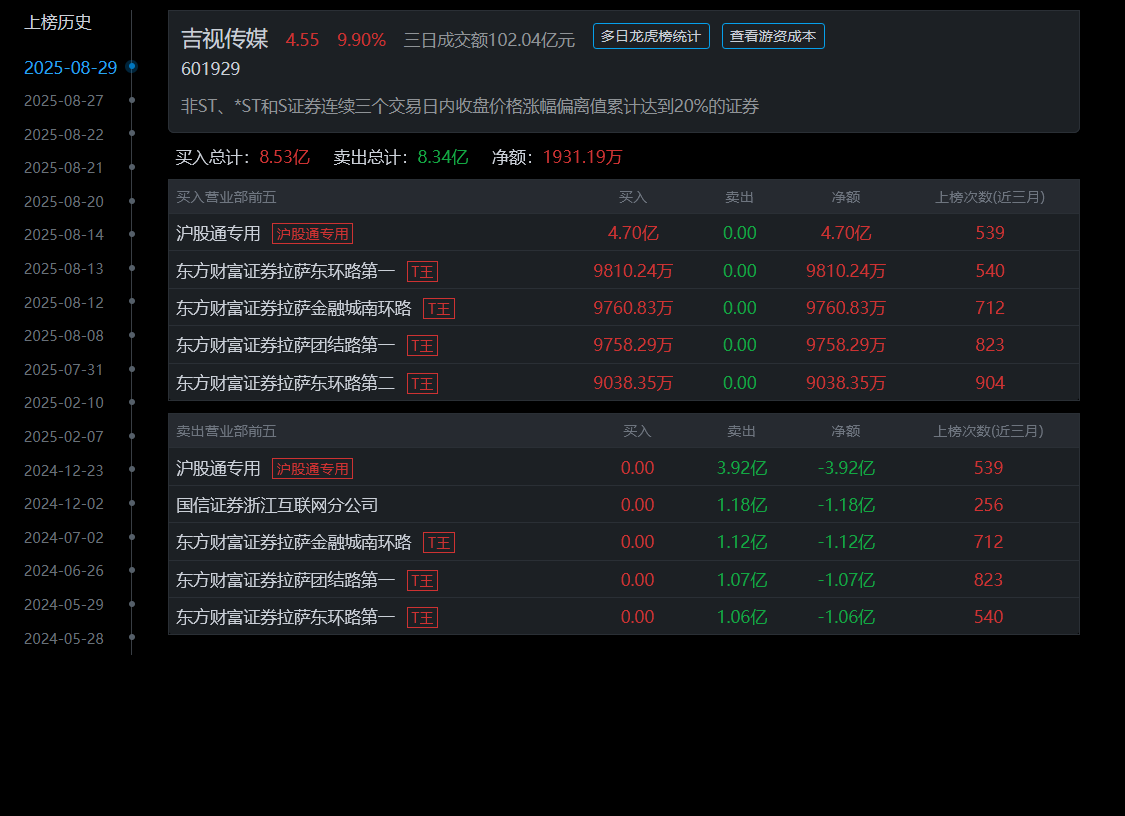The width and height of the screenshot is (1125, 816).
Task: Choose history date 2025-08-21
Action: point(64,167)
